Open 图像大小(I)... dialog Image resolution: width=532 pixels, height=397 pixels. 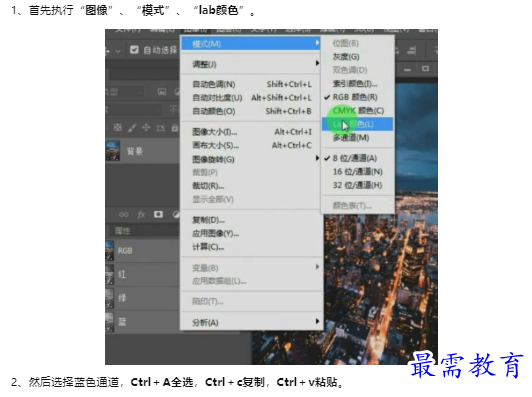point(251,132)
